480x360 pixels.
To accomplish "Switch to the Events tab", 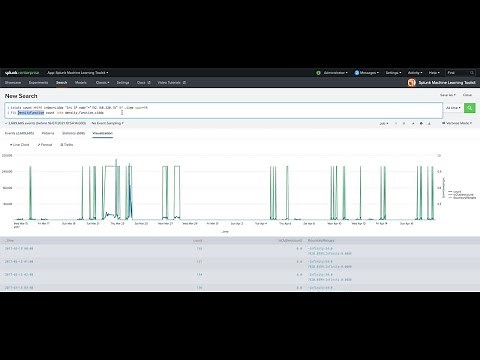I will pyautogui.click(x=19, y=133).
